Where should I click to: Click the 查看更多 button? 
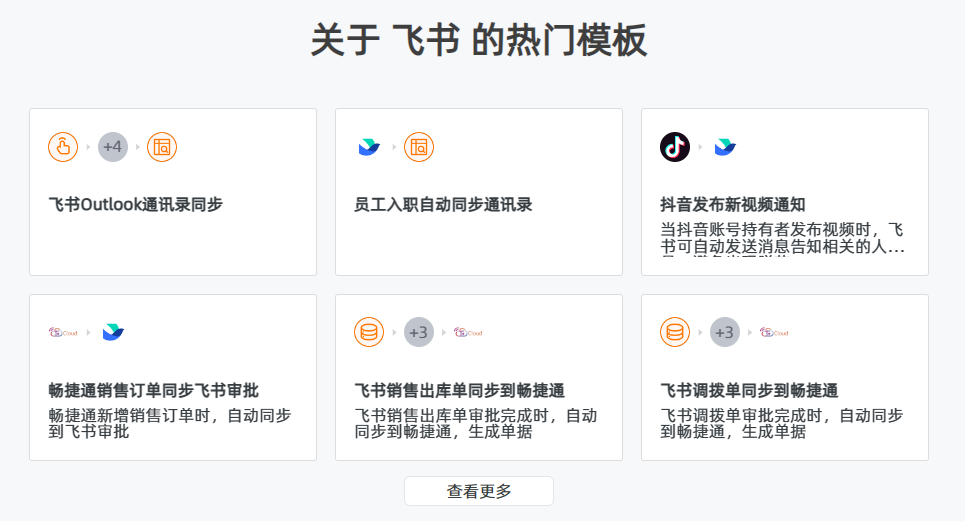[x=479, y=491]
